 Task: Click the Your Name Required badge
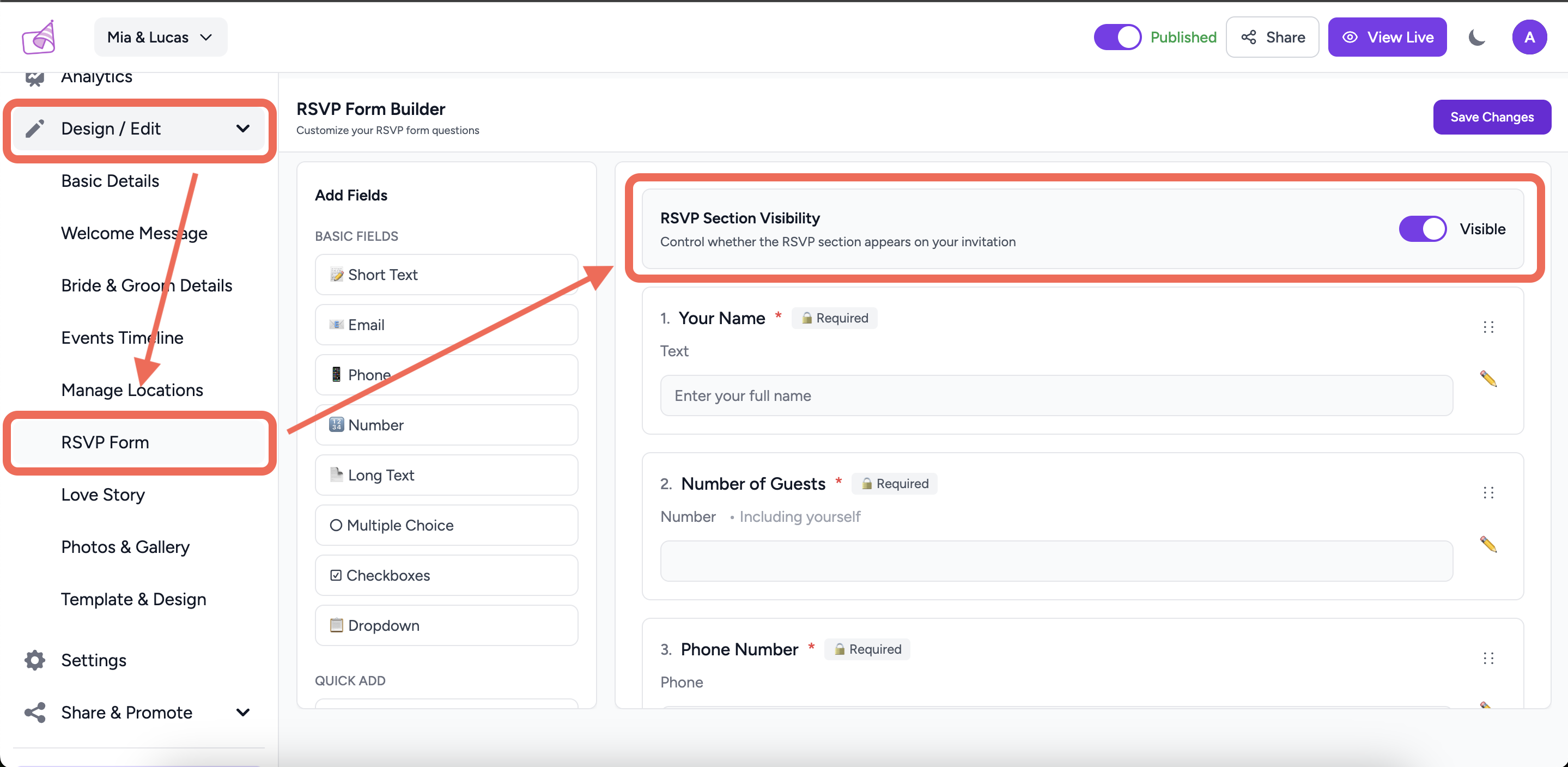[x=835, y=318]
